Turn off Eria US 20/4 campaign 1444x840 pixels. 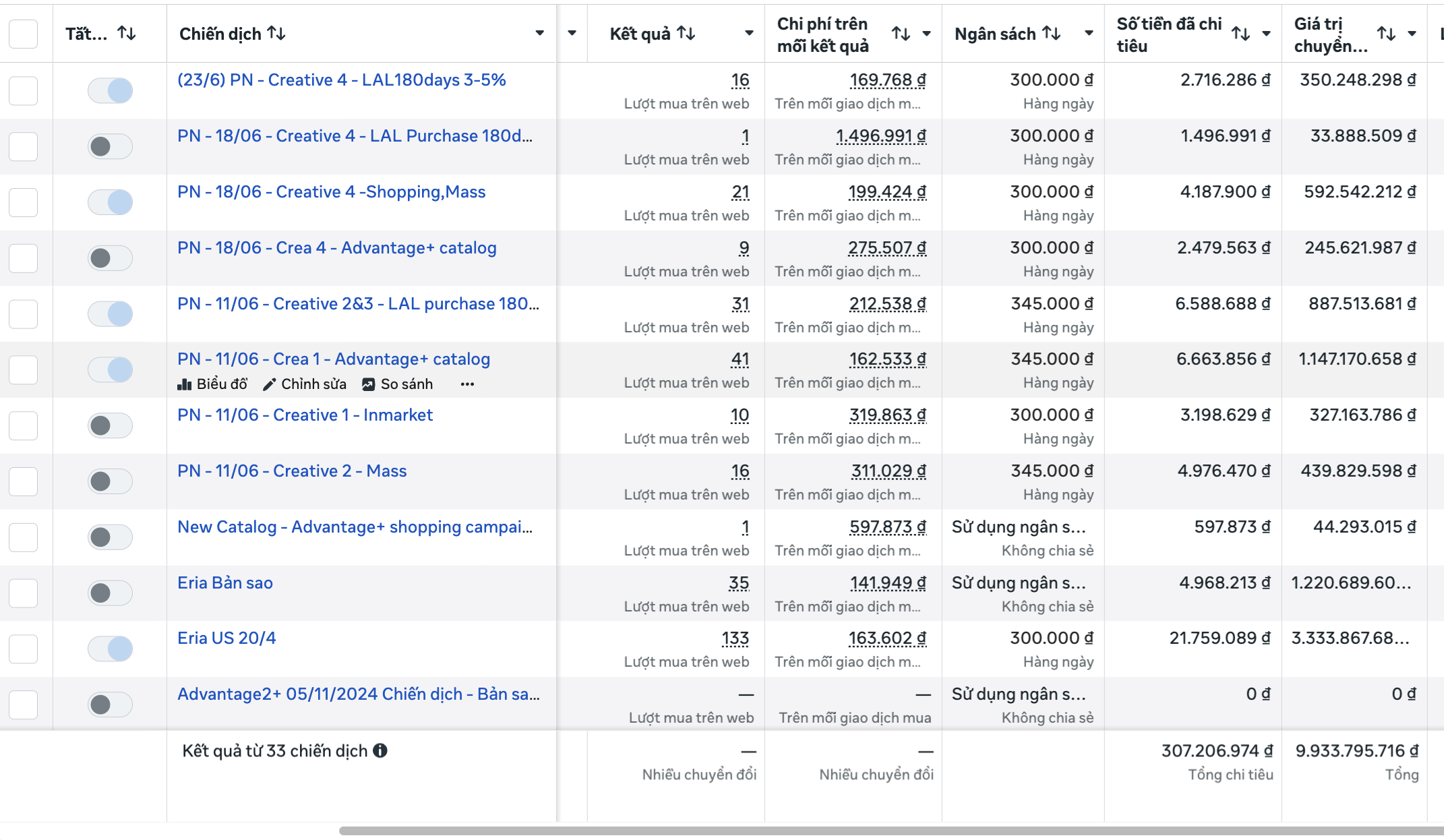110,649
